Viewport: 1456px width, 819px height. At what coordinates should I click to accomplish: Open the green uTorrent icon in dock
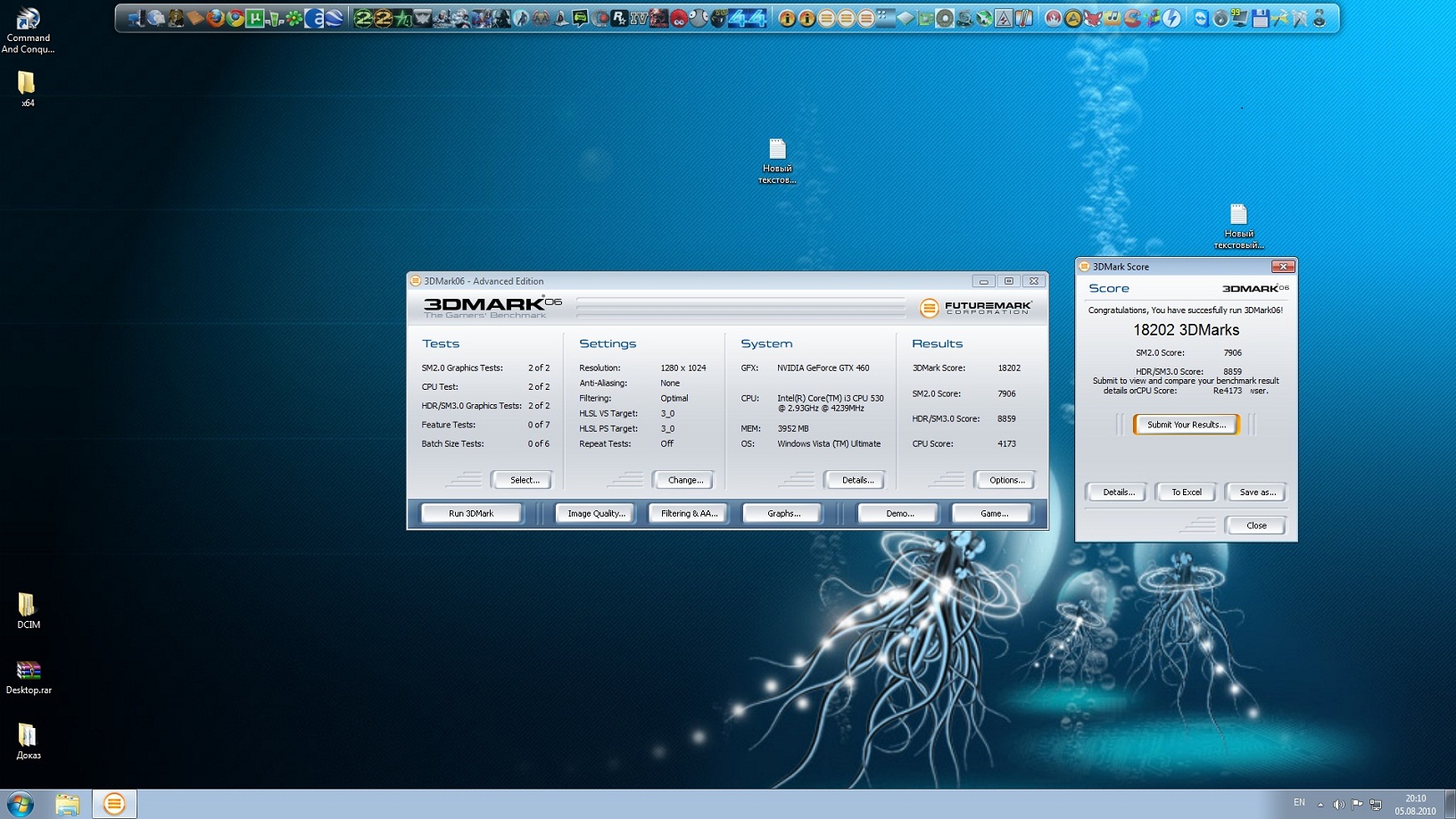point(254,17)
